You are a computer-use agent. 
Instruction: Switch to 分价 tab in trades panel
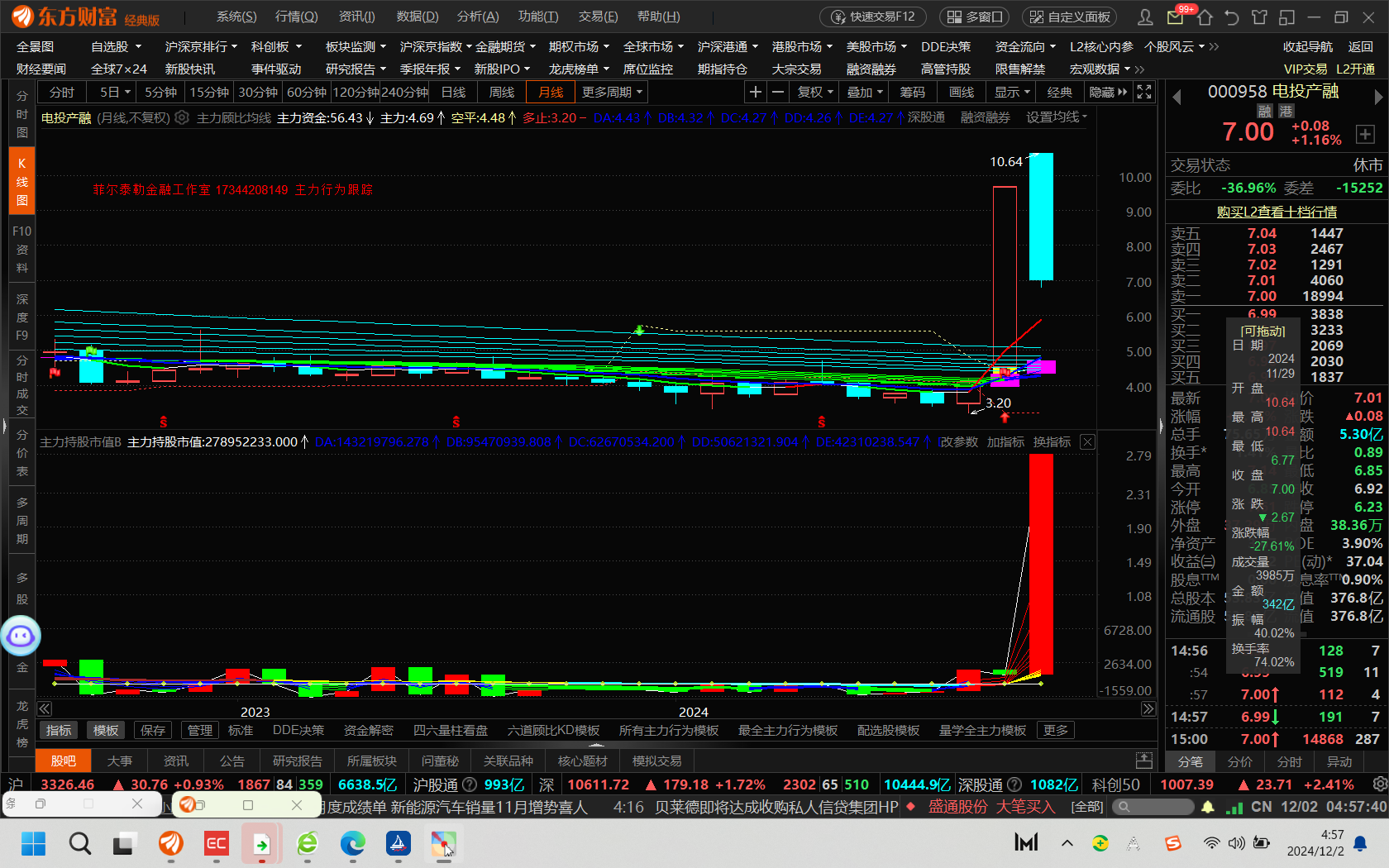(1240, 761)
